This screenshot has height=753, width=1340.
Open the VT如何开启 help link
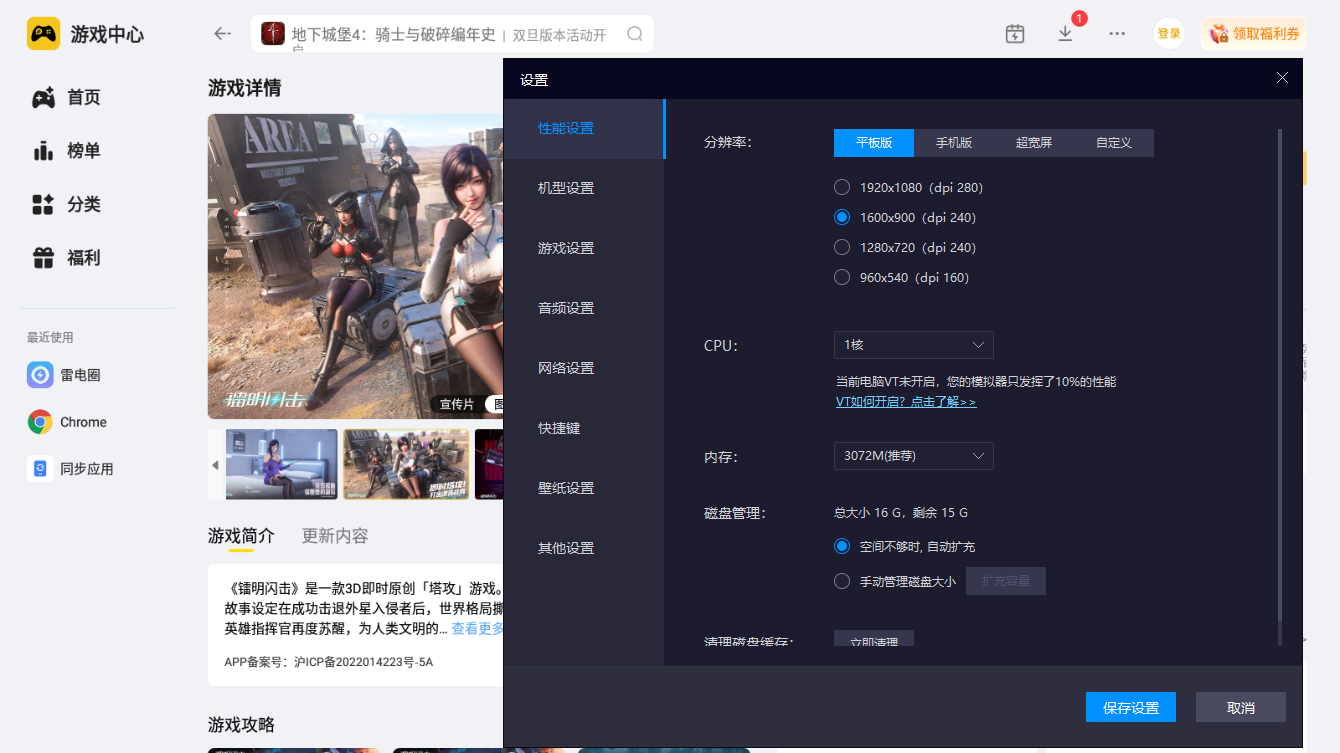(906, 401)
